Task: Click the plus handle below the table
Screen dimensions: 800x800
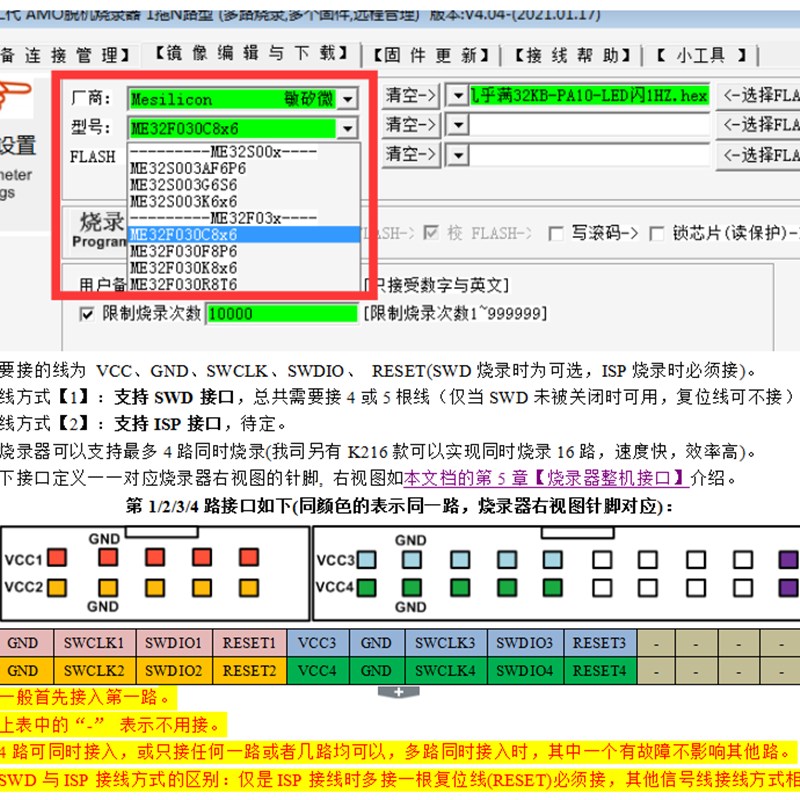Action: tap(398, 692)
